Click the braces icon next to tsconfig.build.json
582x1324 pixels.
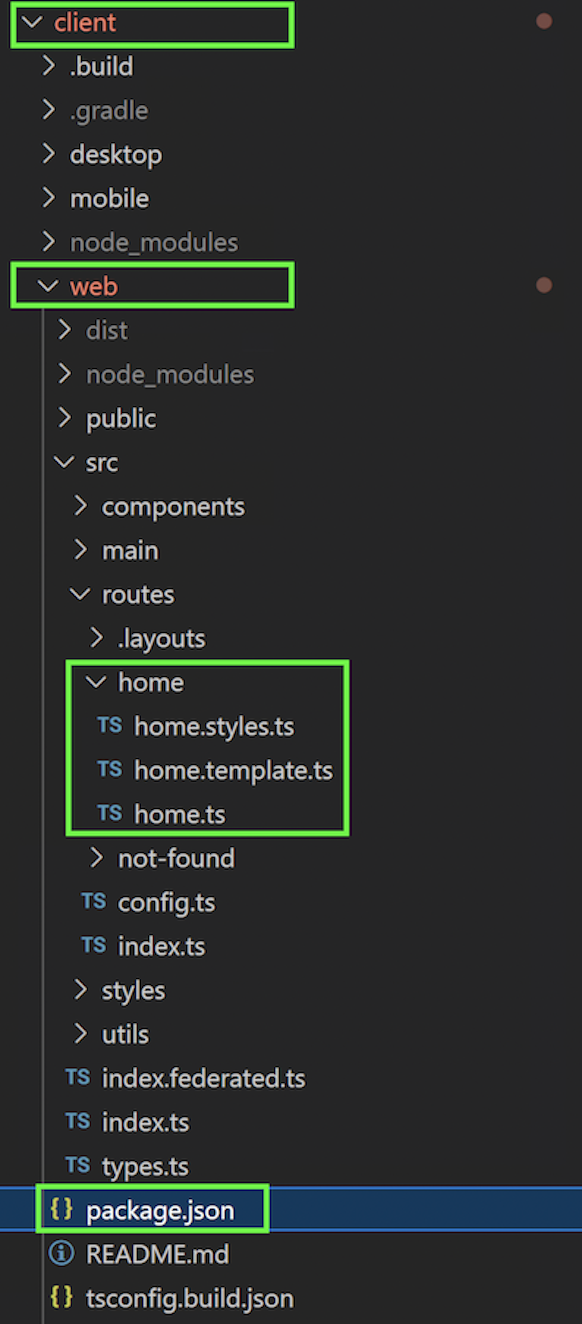(62, 1298)
